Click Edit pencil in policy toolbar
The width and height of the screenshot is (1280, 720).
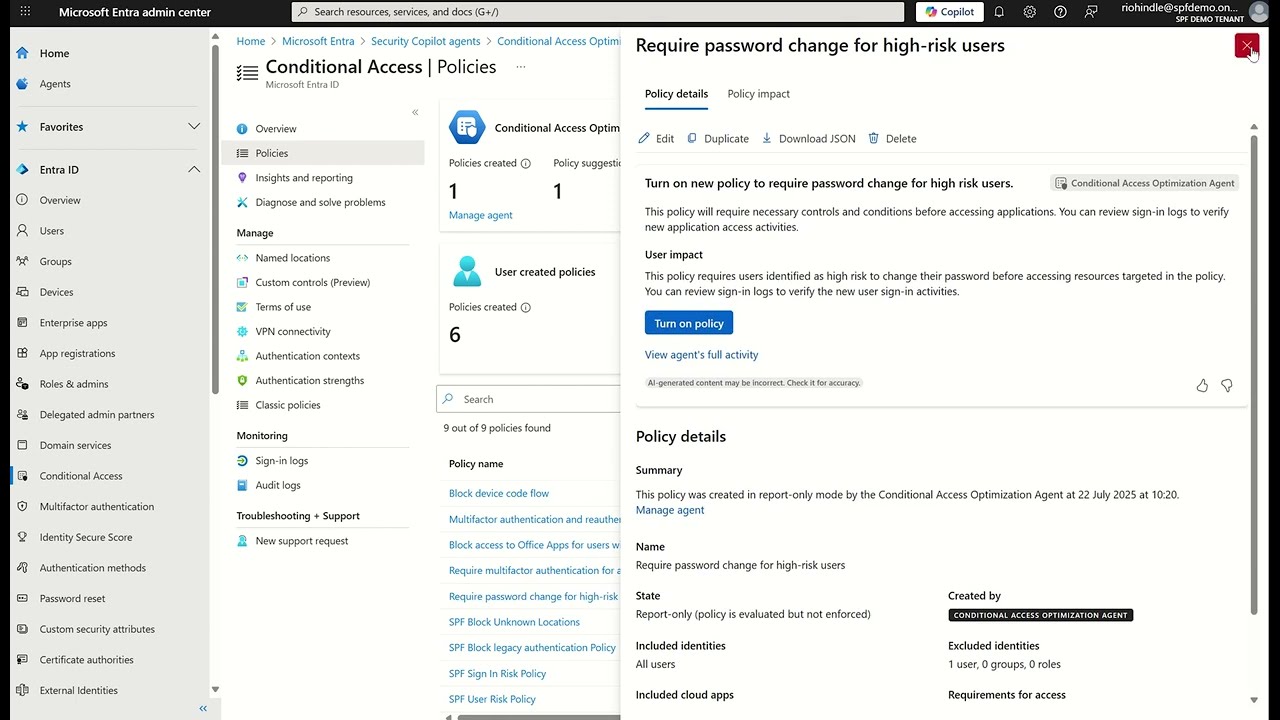tap(656, 139)
